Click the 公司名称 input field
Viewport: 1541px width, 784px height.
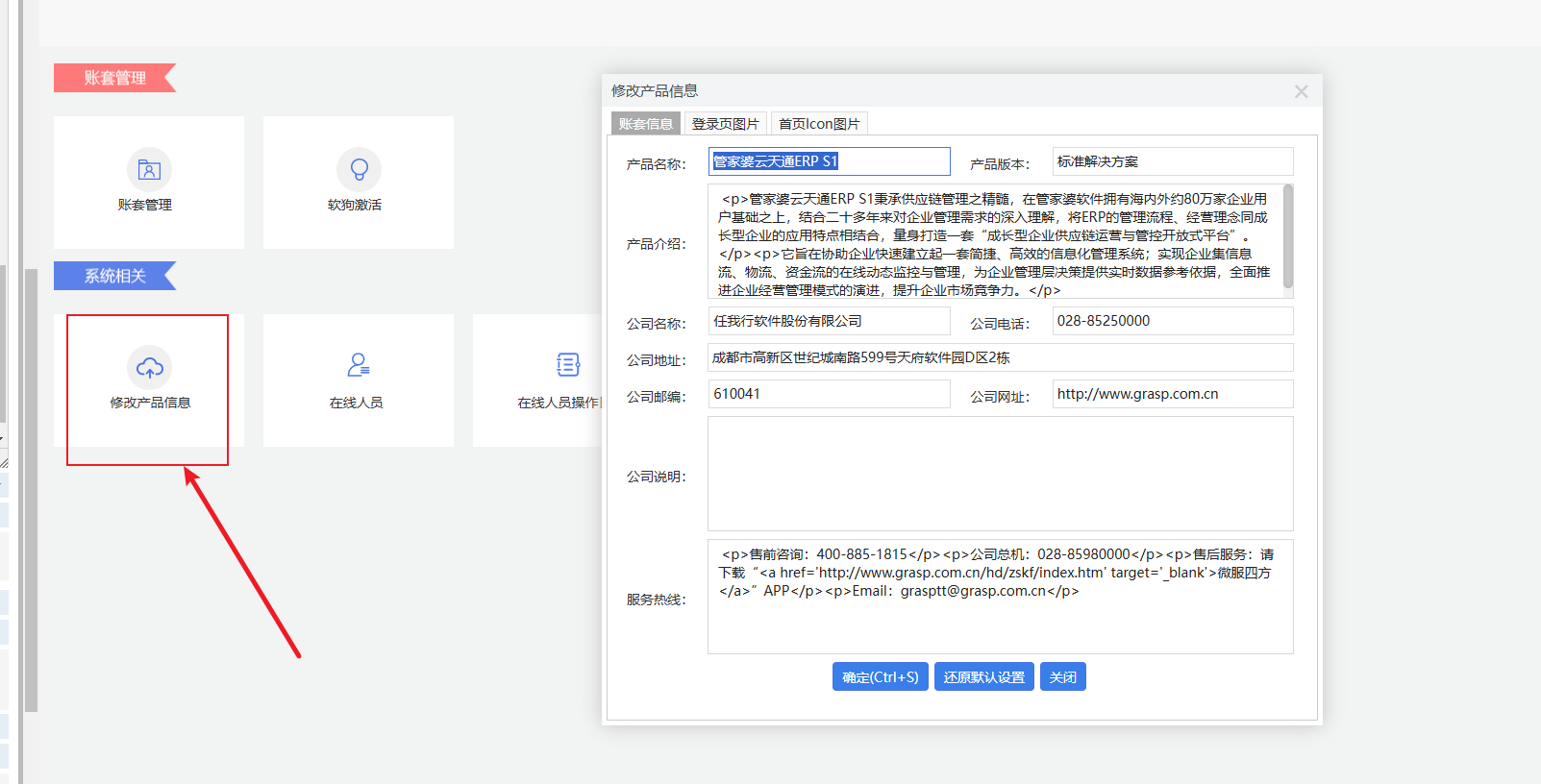tap(830, 321)
